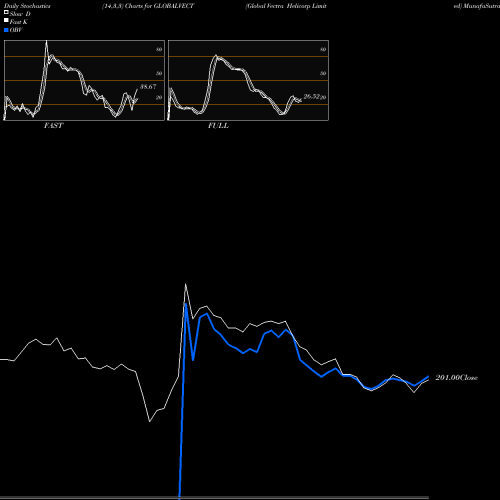Click the Slow D legend swatch
Screen dimensions: 500x500
click(6, 13)
